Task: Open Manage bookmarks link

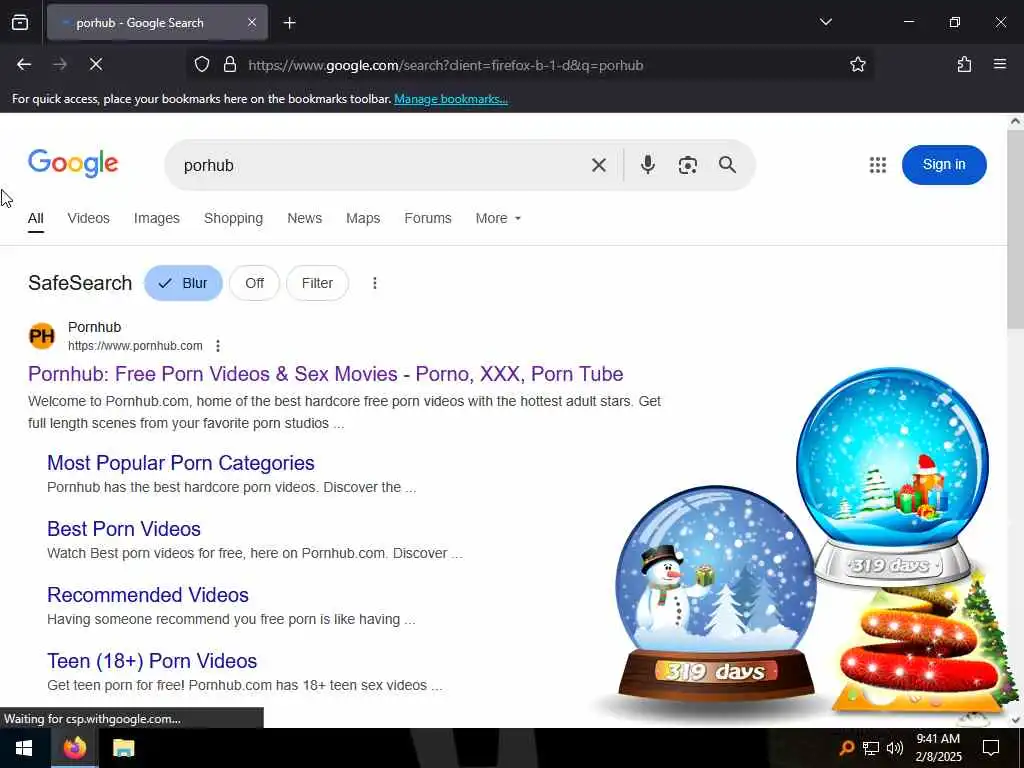Action: coord(451,99)
